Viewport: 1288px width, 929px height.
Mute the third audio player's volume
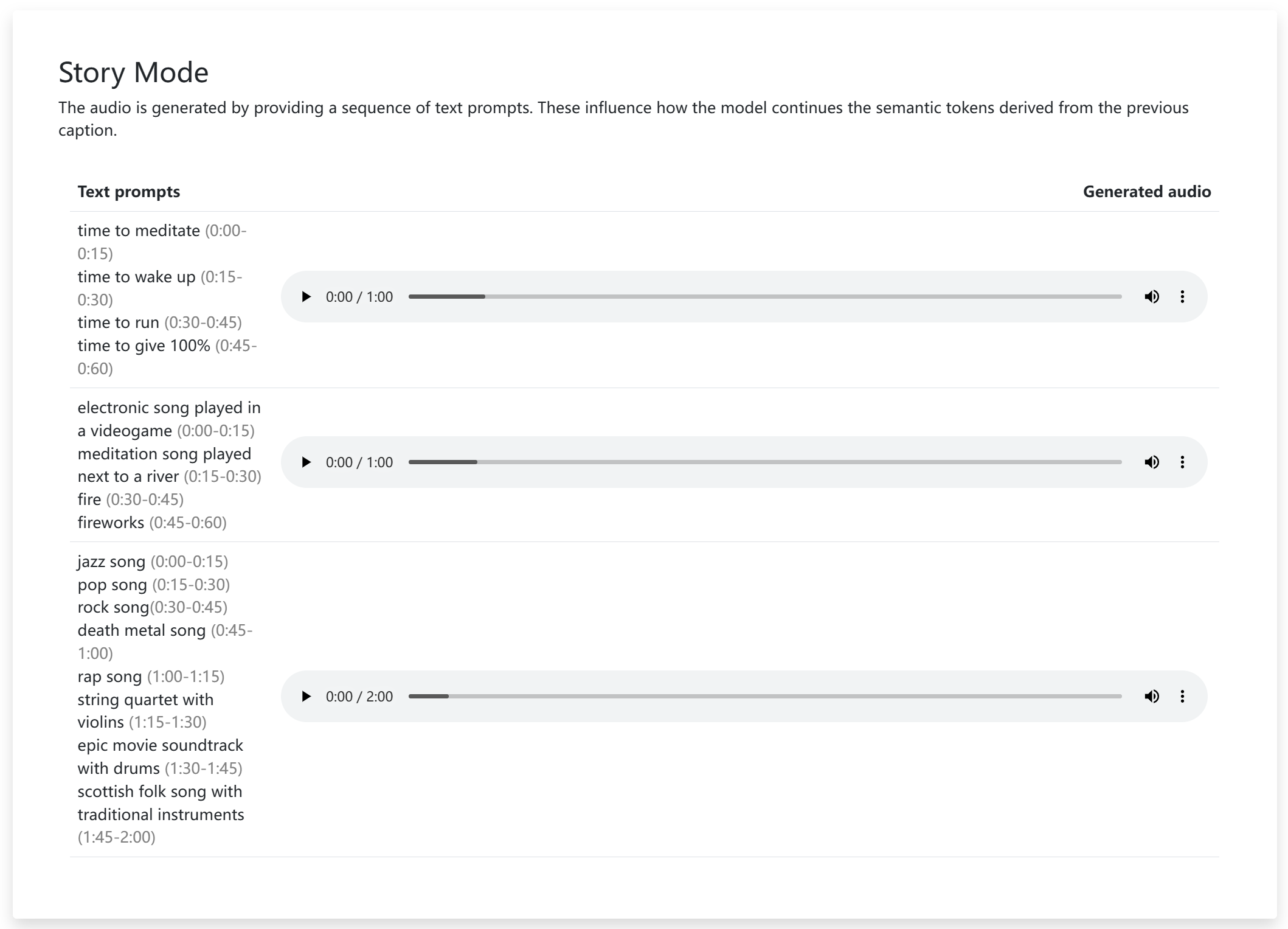[1151, 697]
